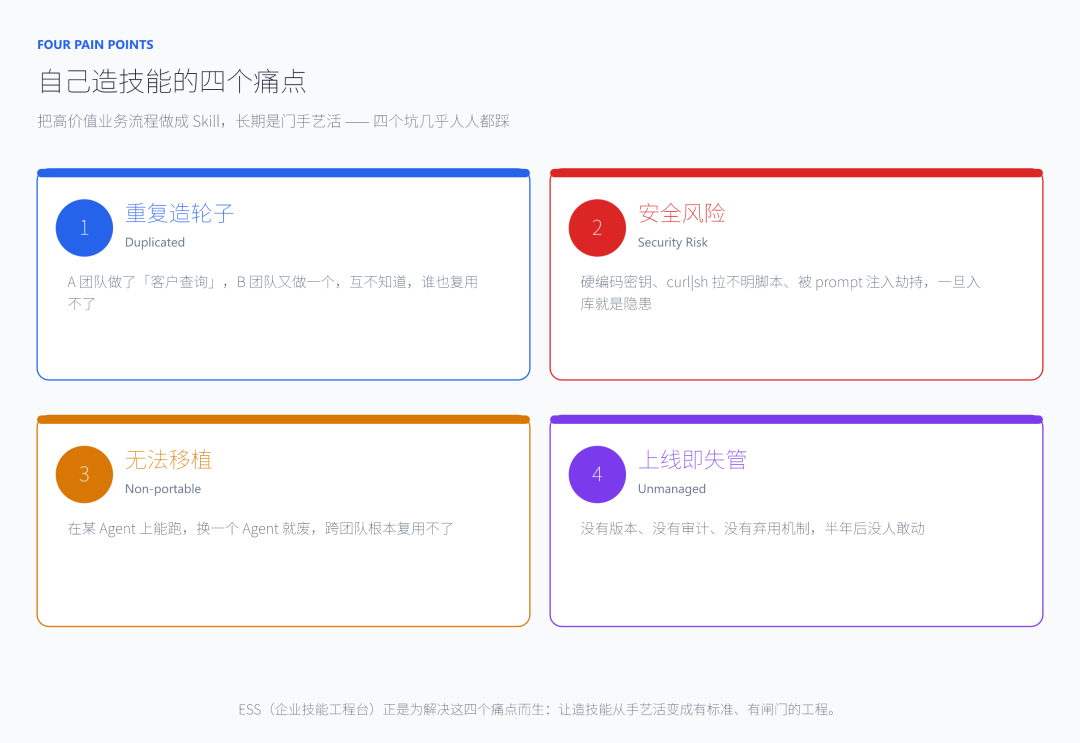Click the Non-portable sublabel
The height and width of the screenshot is (743, 1080).
pyautogui.click(x=163, y=489)
